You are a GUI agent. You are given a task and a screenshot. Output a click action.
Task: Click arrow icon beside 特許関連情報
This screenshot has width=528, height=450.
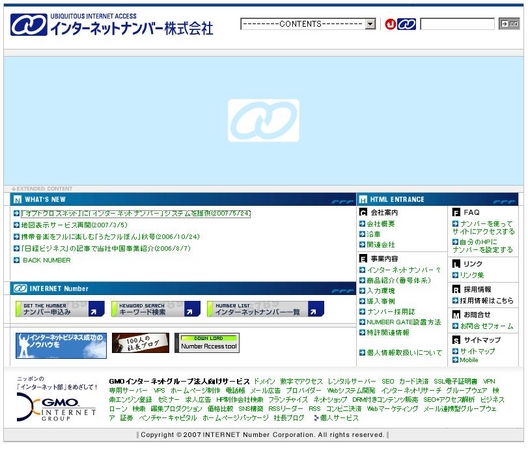tap(362, 332)
